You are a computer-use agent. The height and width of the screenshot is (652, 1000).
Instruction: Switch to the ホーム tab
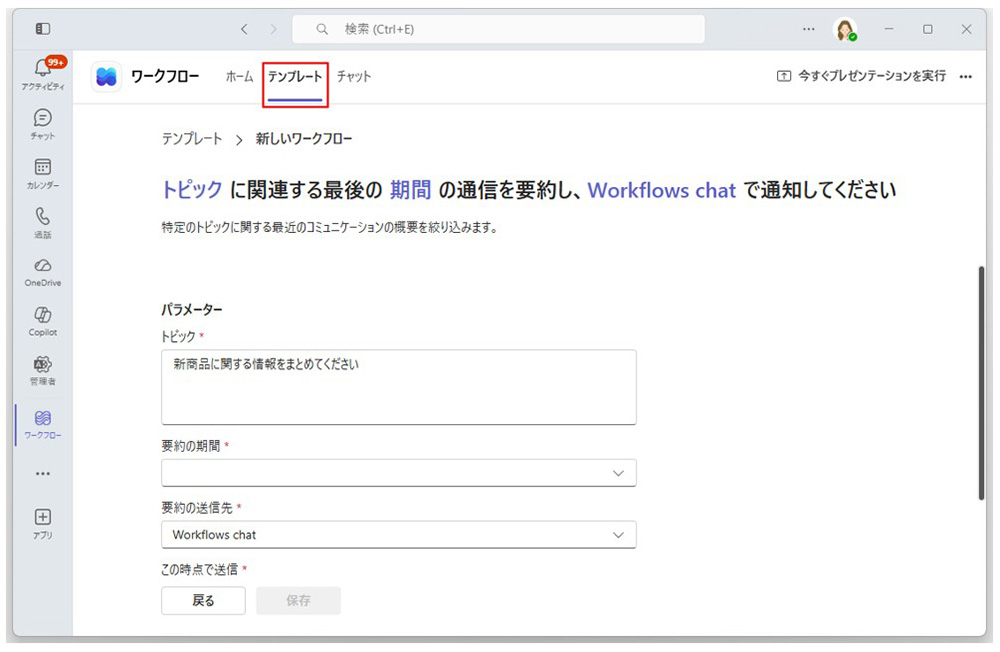(x=239, y=77)
